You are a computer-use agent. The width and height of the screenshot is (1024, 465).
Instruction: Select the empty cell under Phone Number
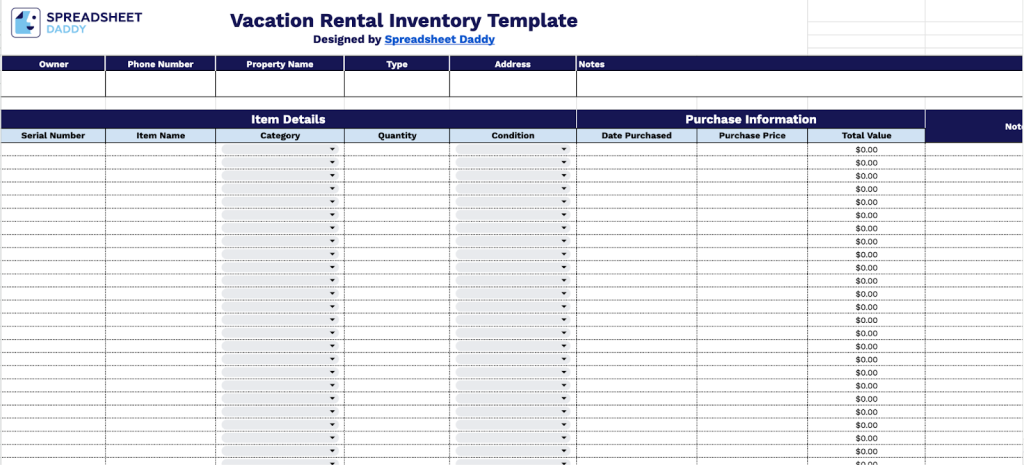click(160, 84)
